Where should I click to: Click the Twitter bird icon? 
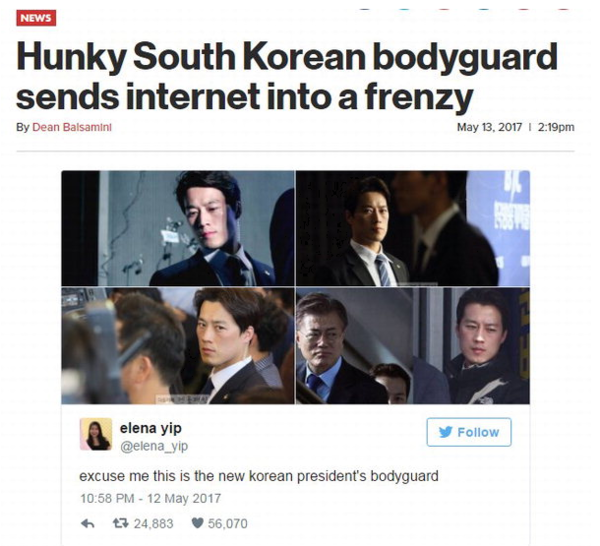click(446, 432)
